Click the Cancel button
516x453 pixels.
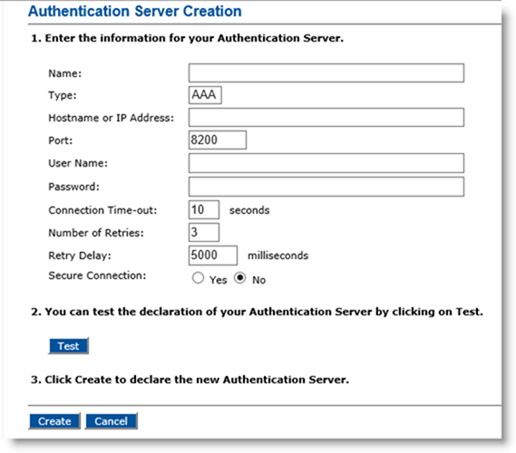coord(111,421)
